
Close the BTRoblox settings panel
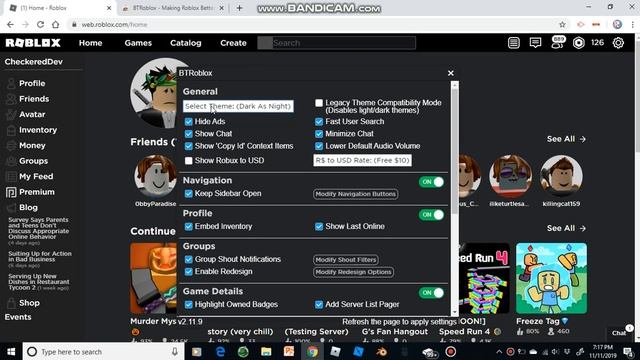(x=451, y=73)
